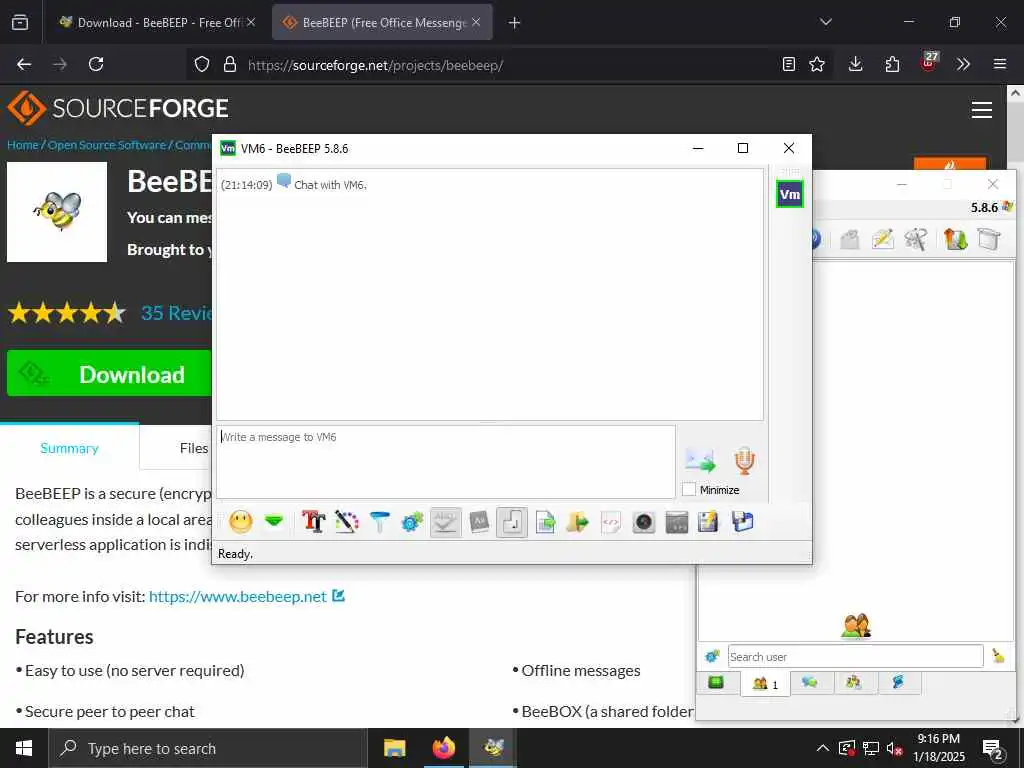Reload the SourceForge page

pyautogui.click(x=96, y=64)
